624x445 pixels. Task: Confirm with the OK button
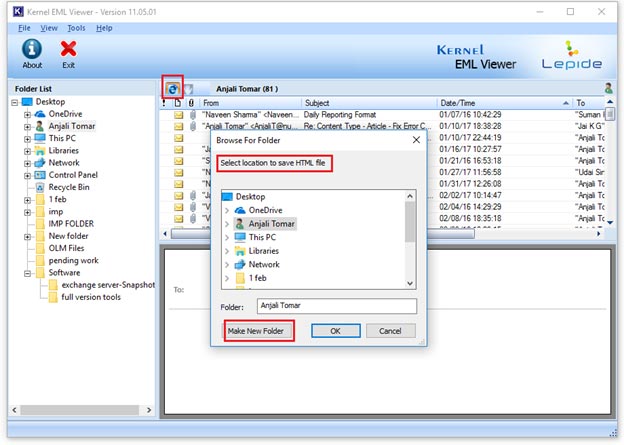click(335, 331)
